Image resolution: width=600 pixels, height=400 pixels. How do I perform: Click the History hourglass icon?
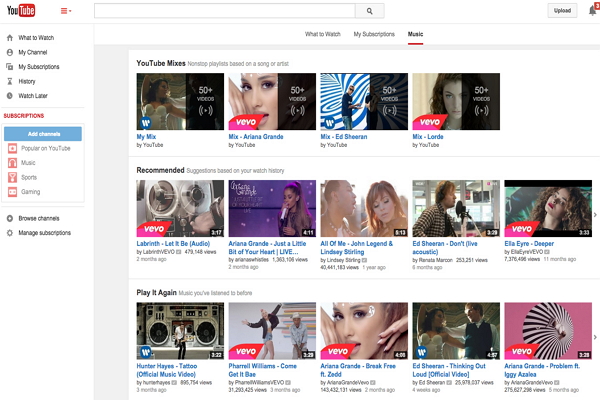point(10,81)
